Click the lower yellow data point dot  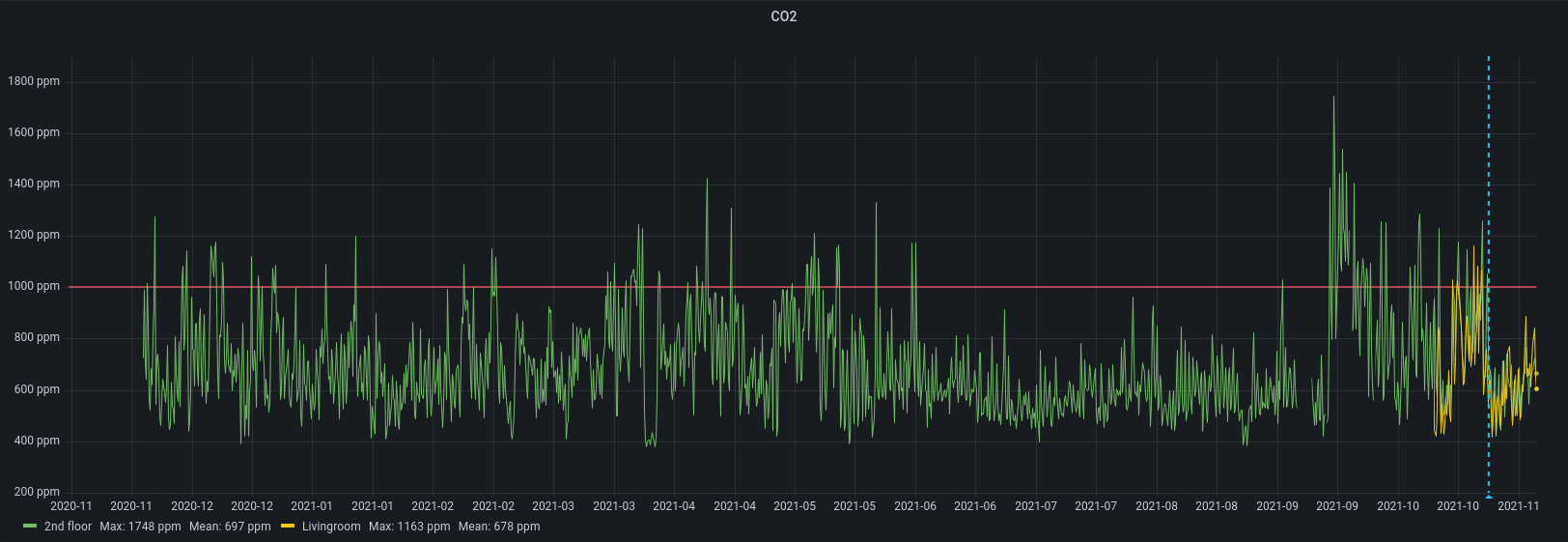coord(1536,389)
